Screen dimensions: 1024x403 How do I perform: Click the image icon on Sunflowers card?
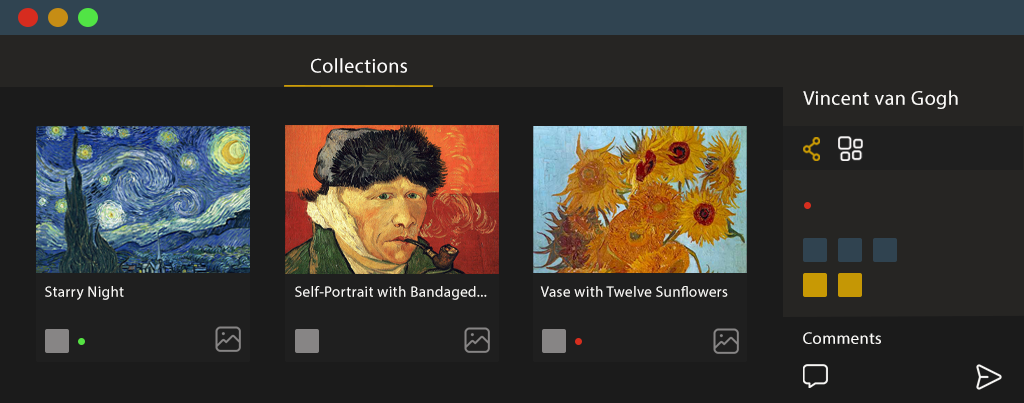tap(726, 340)
